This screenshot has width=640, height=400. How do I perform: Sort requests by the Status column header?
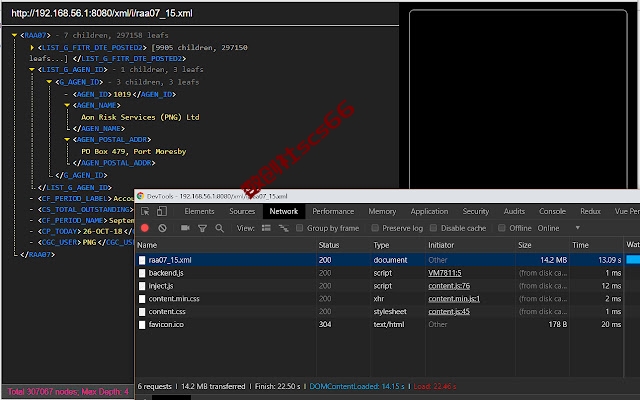[x=343, y=245]
